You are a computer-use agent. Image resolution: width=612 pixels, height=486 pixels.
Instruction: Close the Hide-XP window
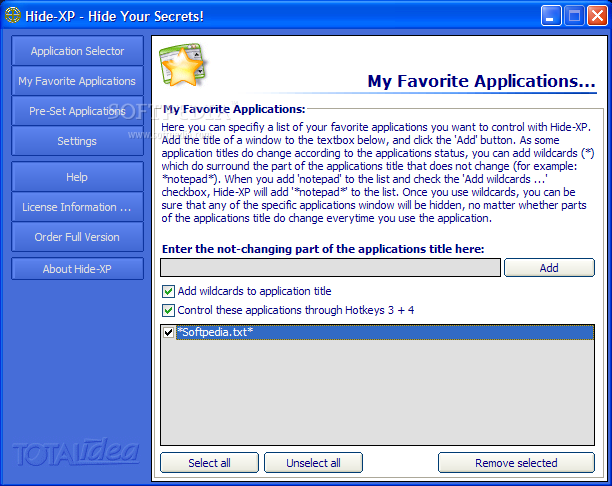point(597,16)
